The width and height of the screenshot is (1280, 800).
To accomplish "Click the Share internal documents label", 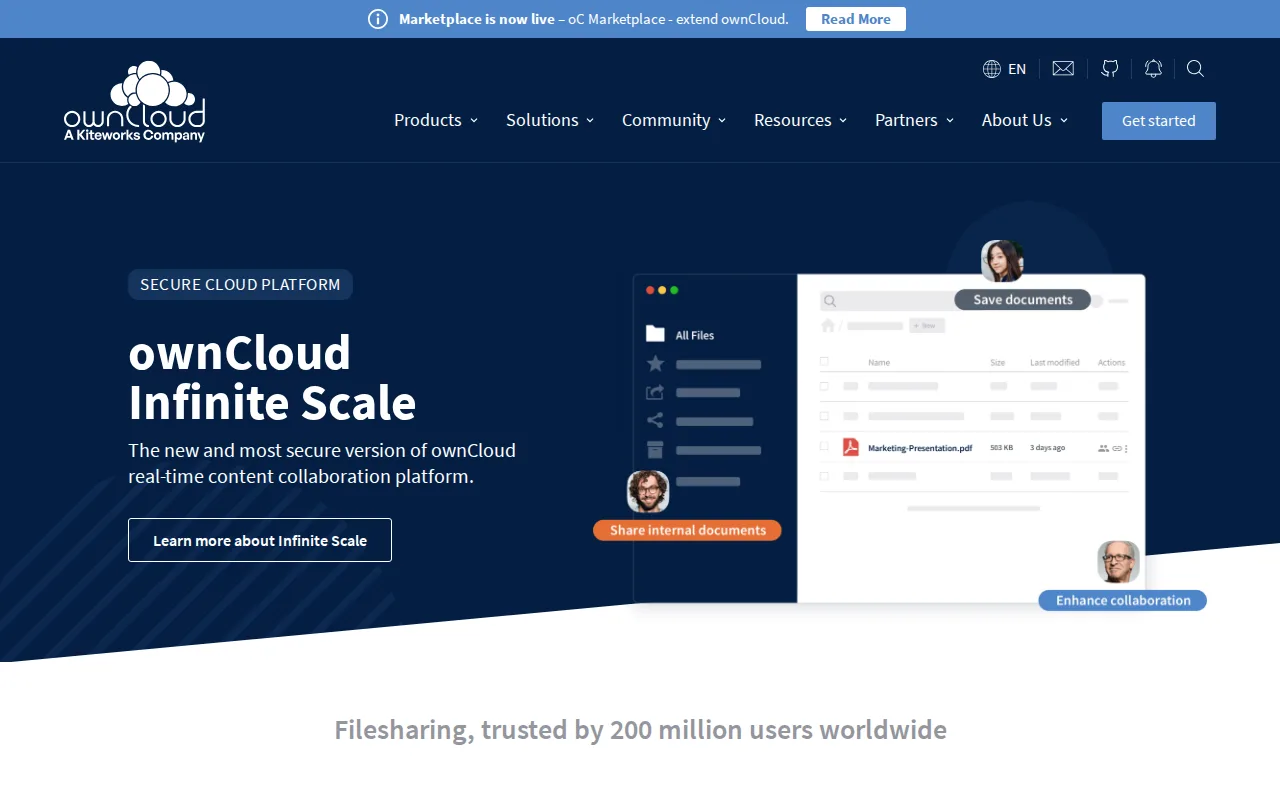I will click(x=687, y=530).
